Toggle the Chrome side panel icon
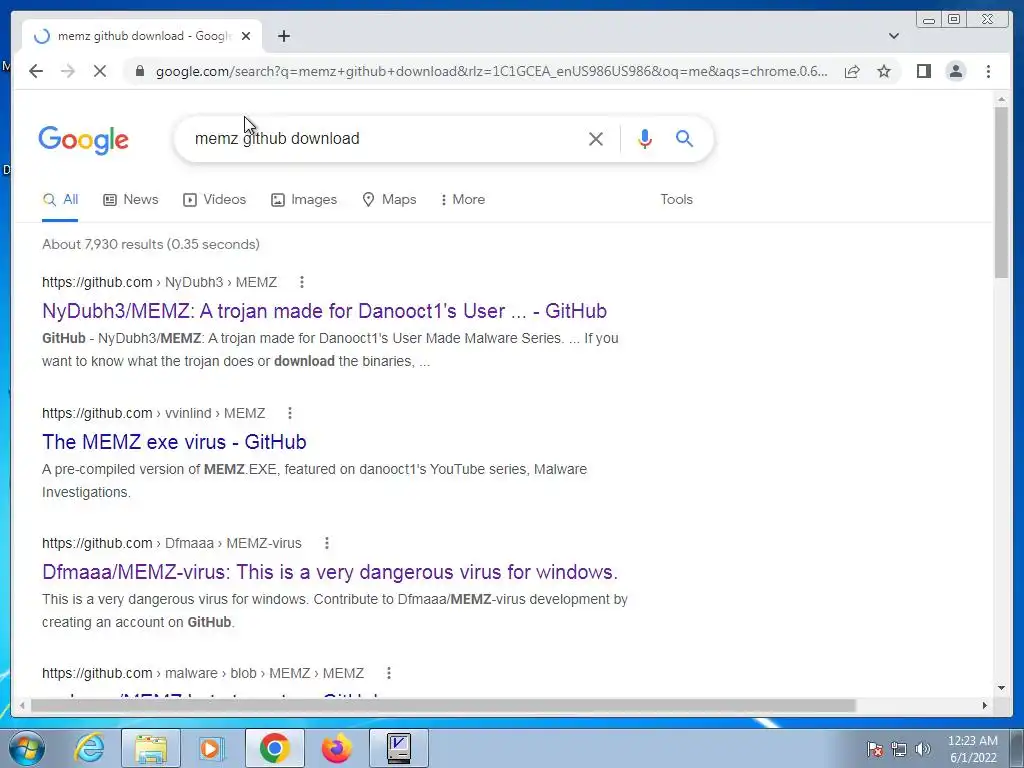Viewport: 1024px width, 768px height. [x=923, y=71]
